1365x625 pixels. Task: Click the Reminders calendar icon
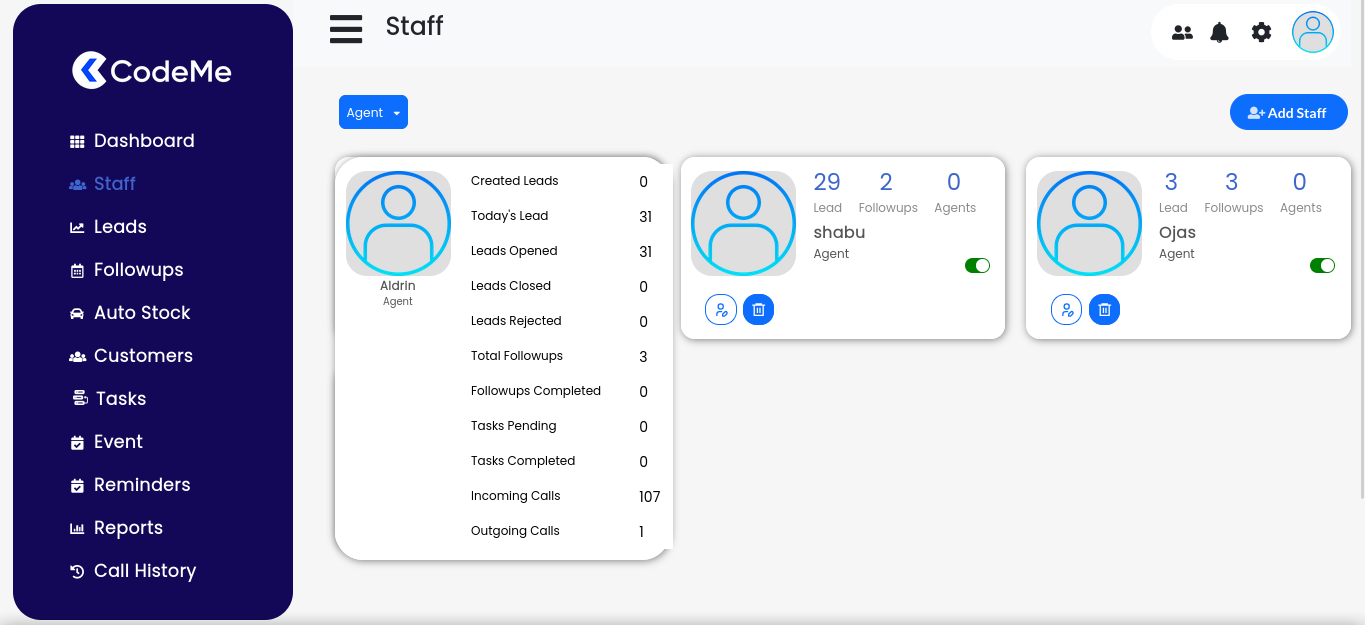pos(77,486)
